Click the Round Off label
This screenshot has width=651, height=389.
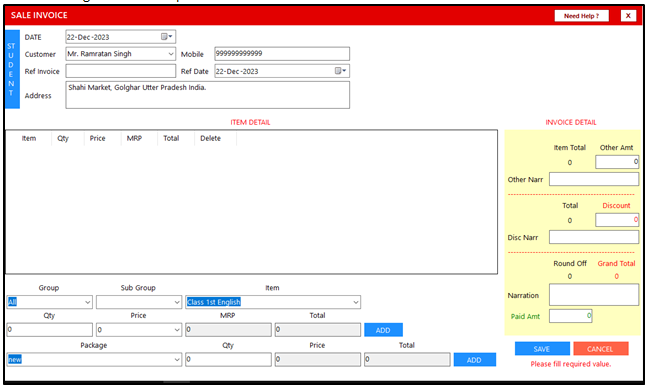(570, 264)
